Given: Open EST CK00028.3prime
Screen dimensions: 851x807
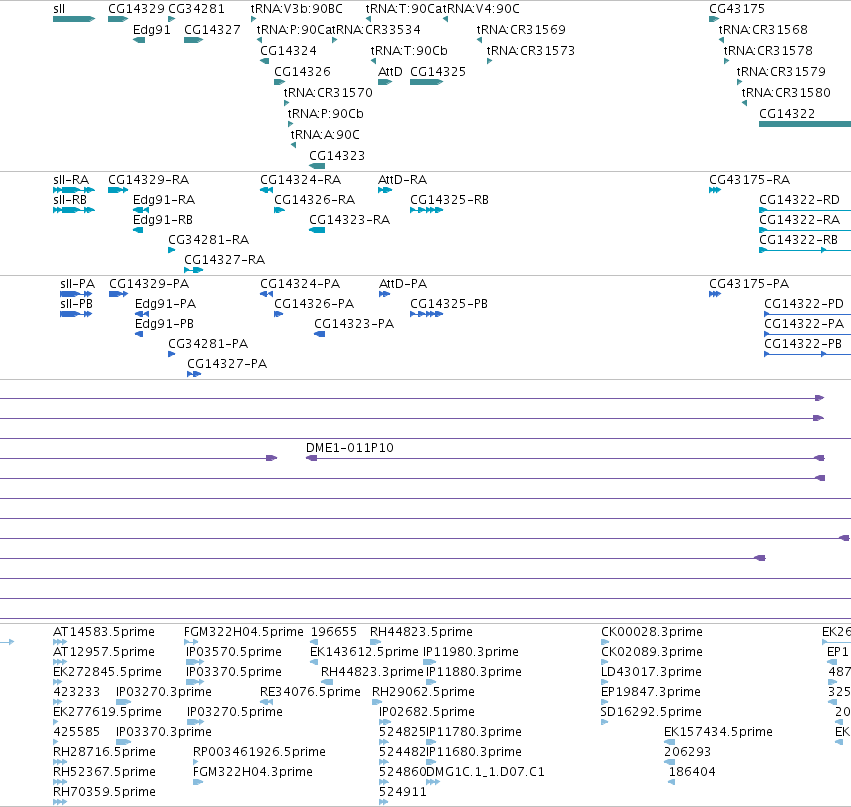Looking at the screenshot, I should [605, 642].
